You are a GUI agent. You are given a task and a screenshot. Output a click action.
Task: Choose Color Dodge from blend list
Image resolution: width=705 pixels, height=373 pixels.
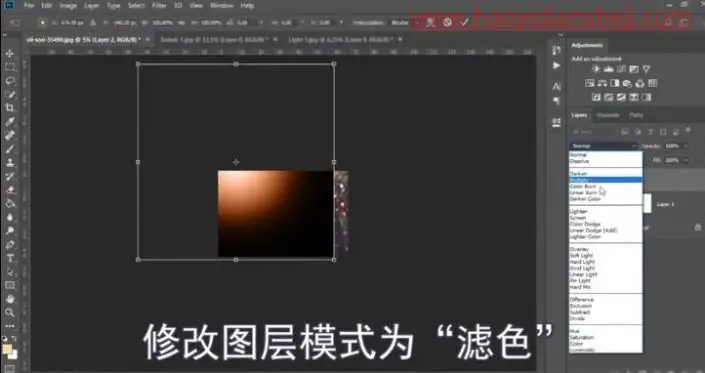606,224
